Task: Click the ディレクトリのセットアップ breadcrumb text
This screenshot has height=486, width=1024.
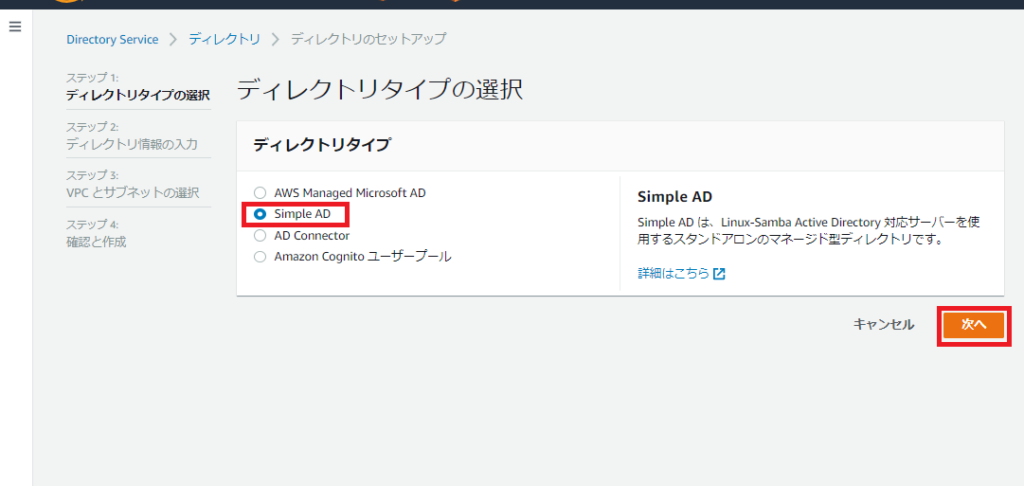Action: [368, 39]
